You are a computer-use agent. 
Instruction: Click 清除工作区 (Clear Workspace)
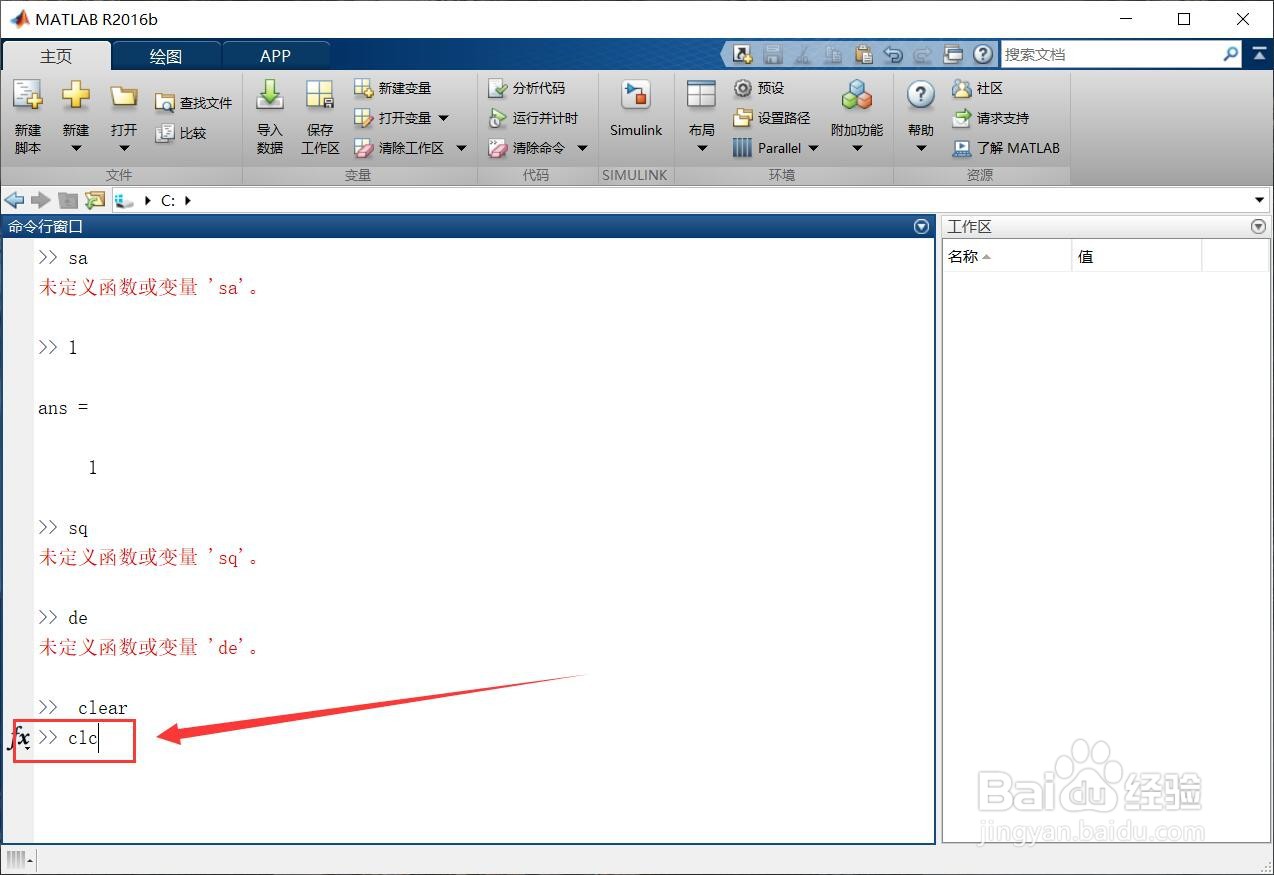tap(398, 148)
